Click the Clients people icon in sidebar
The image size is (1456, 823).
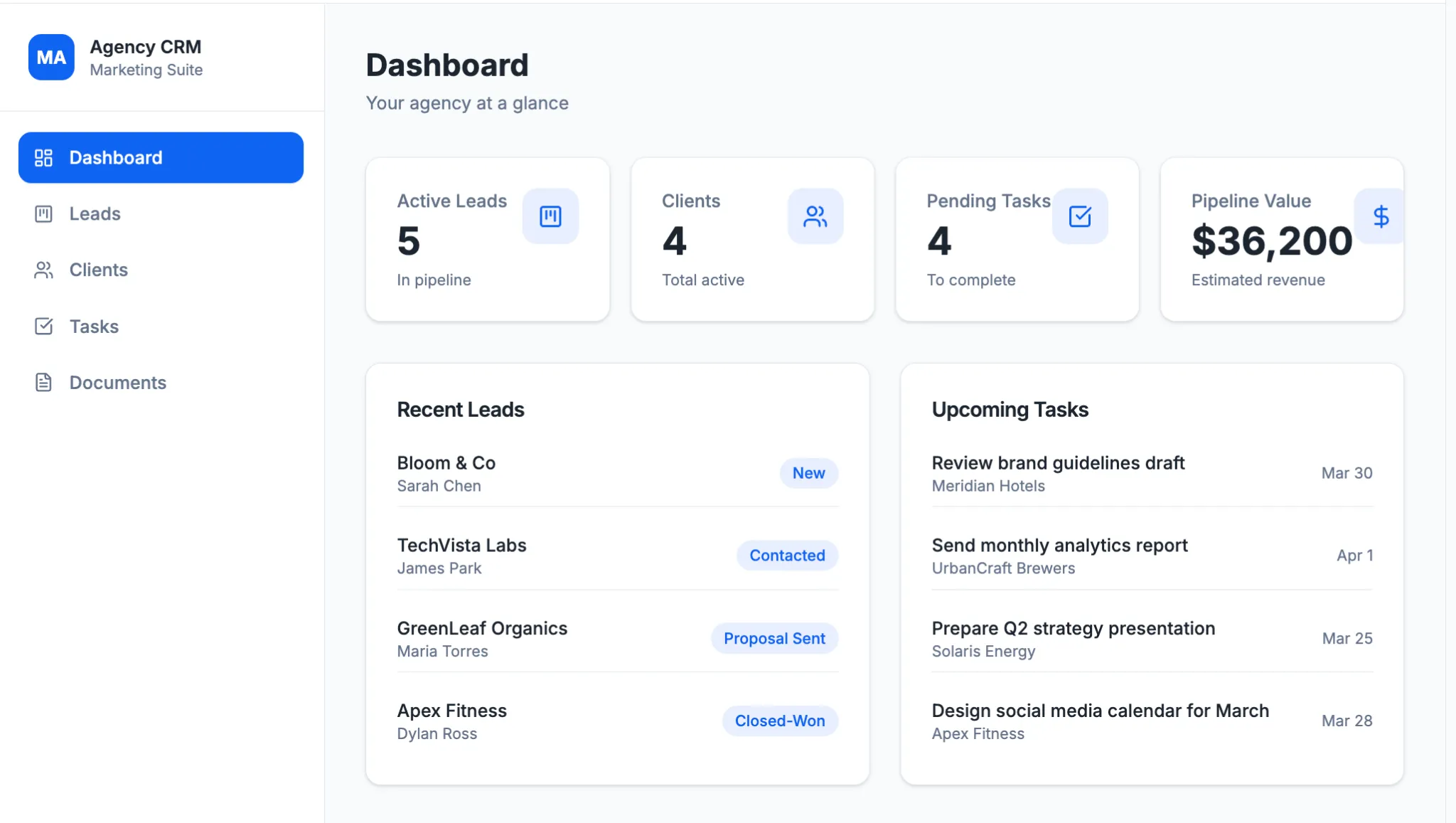pyautogui.click(x=43, y=270)
